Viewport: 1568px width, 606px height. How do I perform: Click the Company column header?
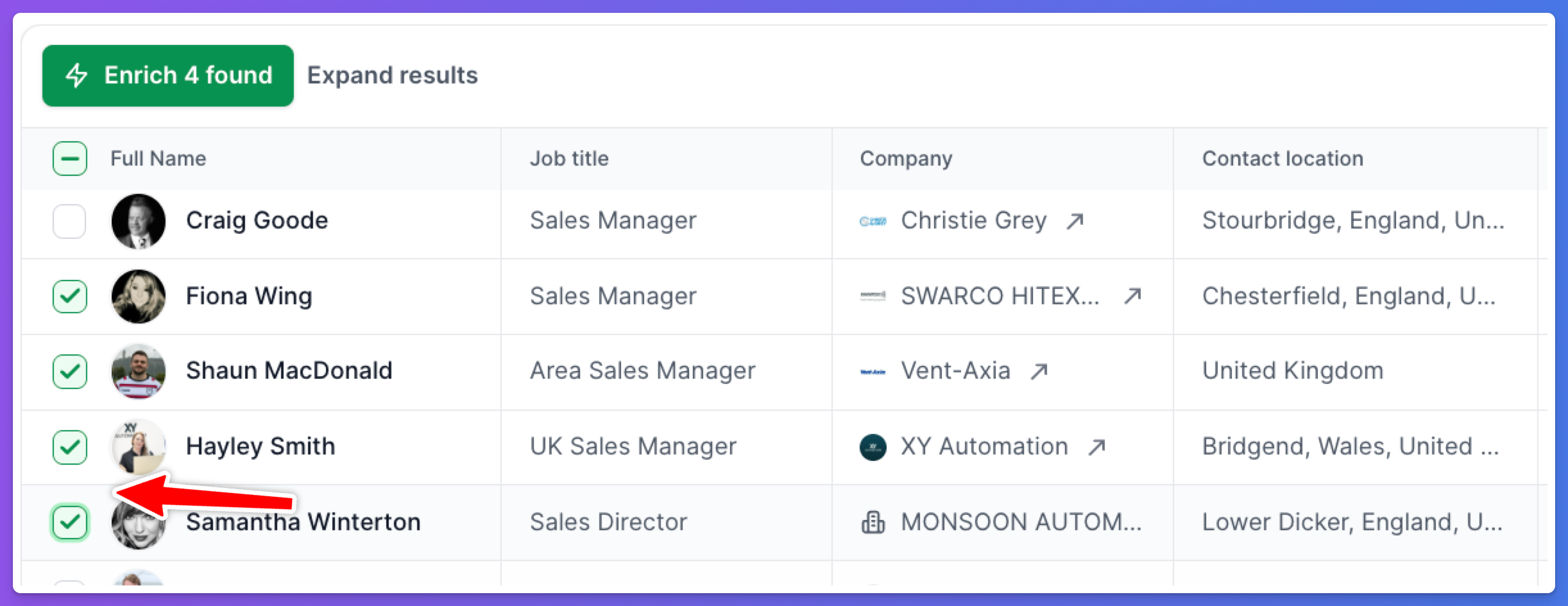click(x=906, y=159)
